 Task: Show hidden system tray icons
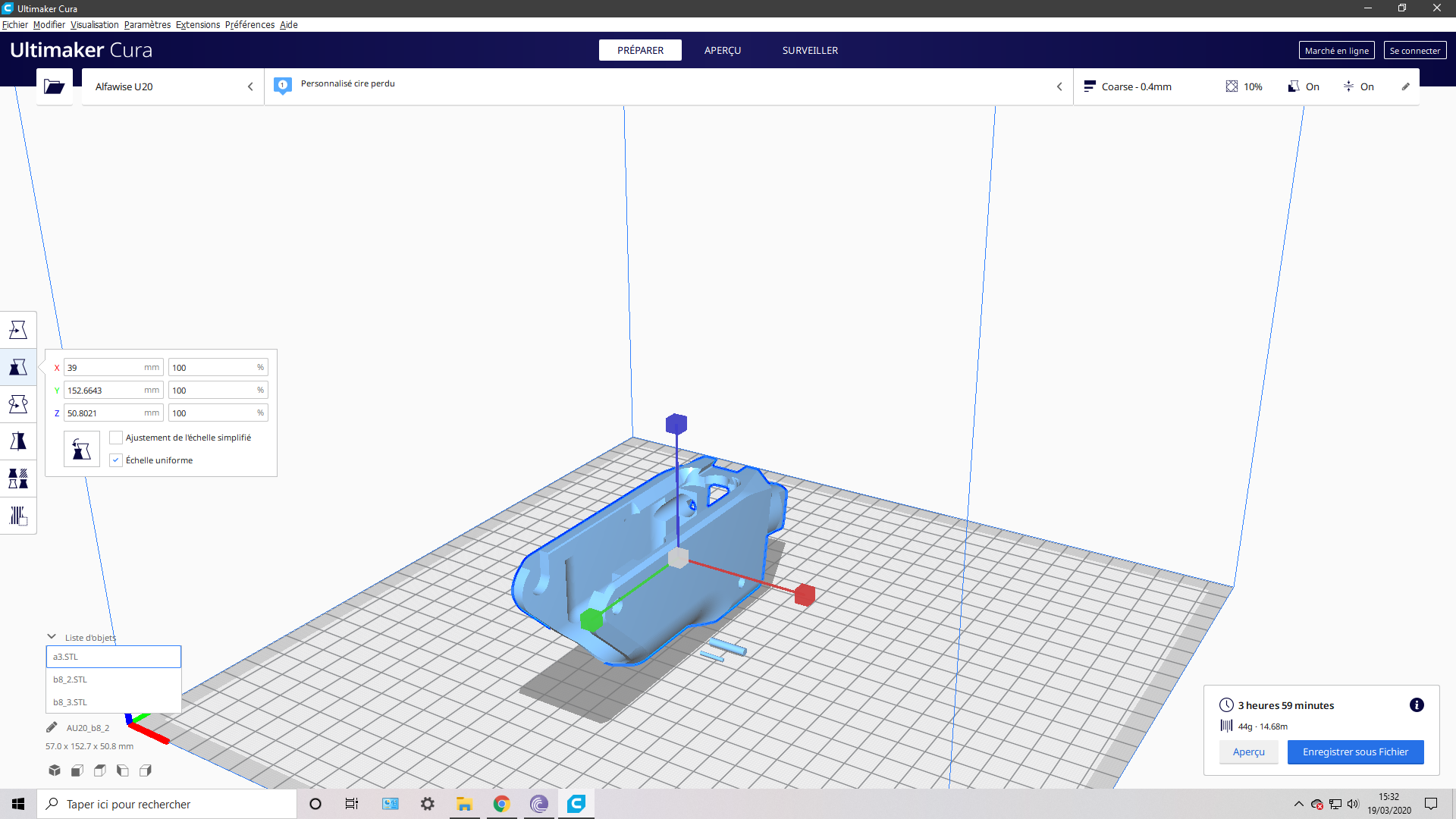(x=1299, y=804)
